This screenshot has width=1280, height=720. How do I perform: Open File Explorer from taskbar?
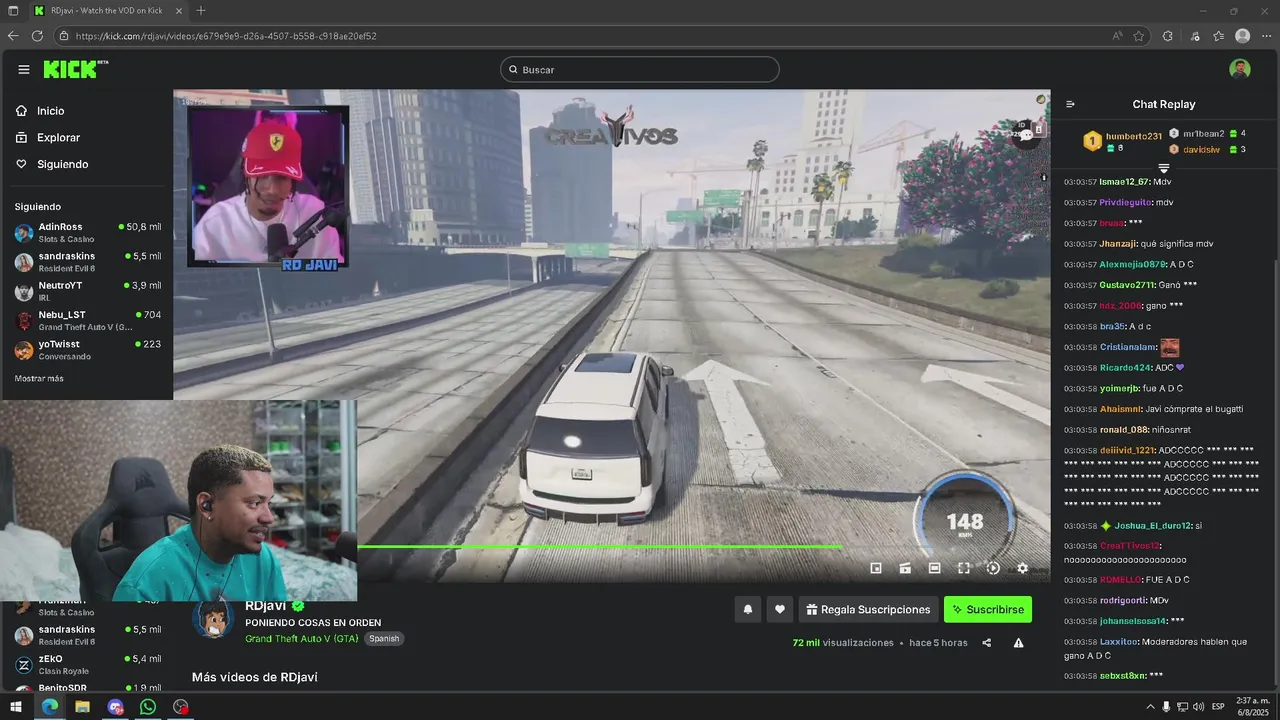coord(82,707)
